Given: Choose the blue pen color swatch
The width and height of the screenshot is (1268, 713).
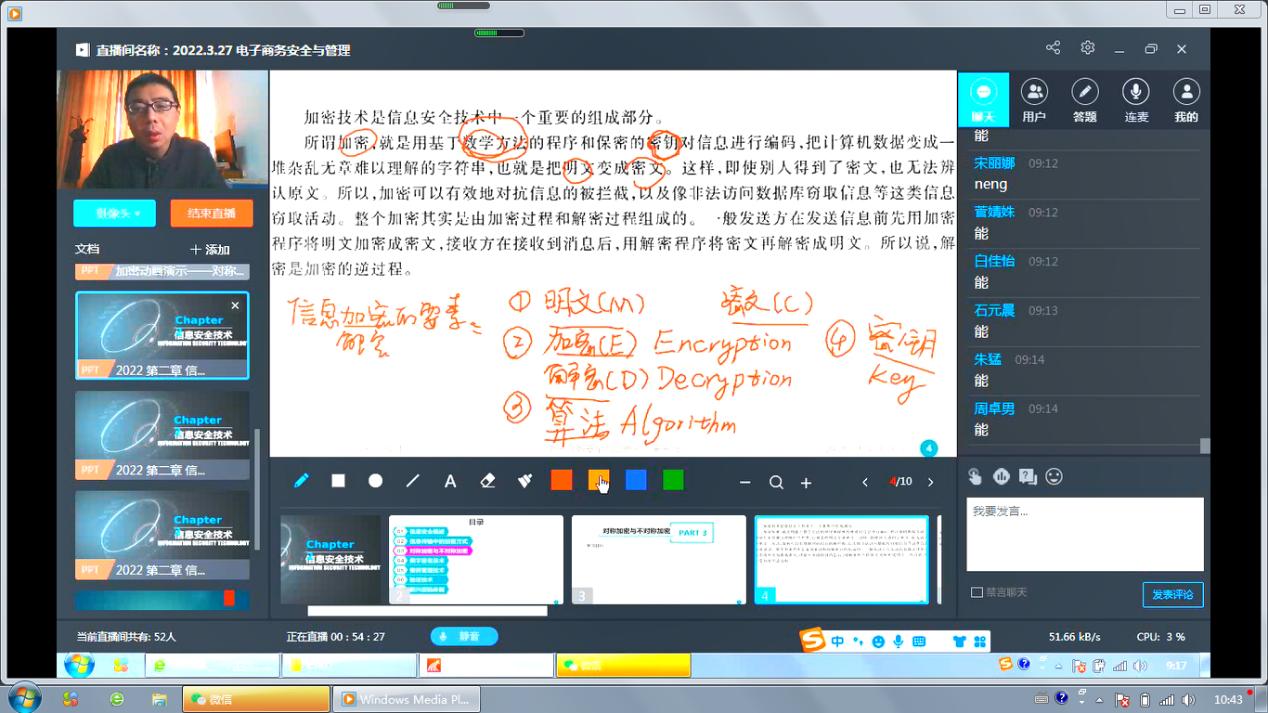Looking at the screenshot, I should point(636,481).
